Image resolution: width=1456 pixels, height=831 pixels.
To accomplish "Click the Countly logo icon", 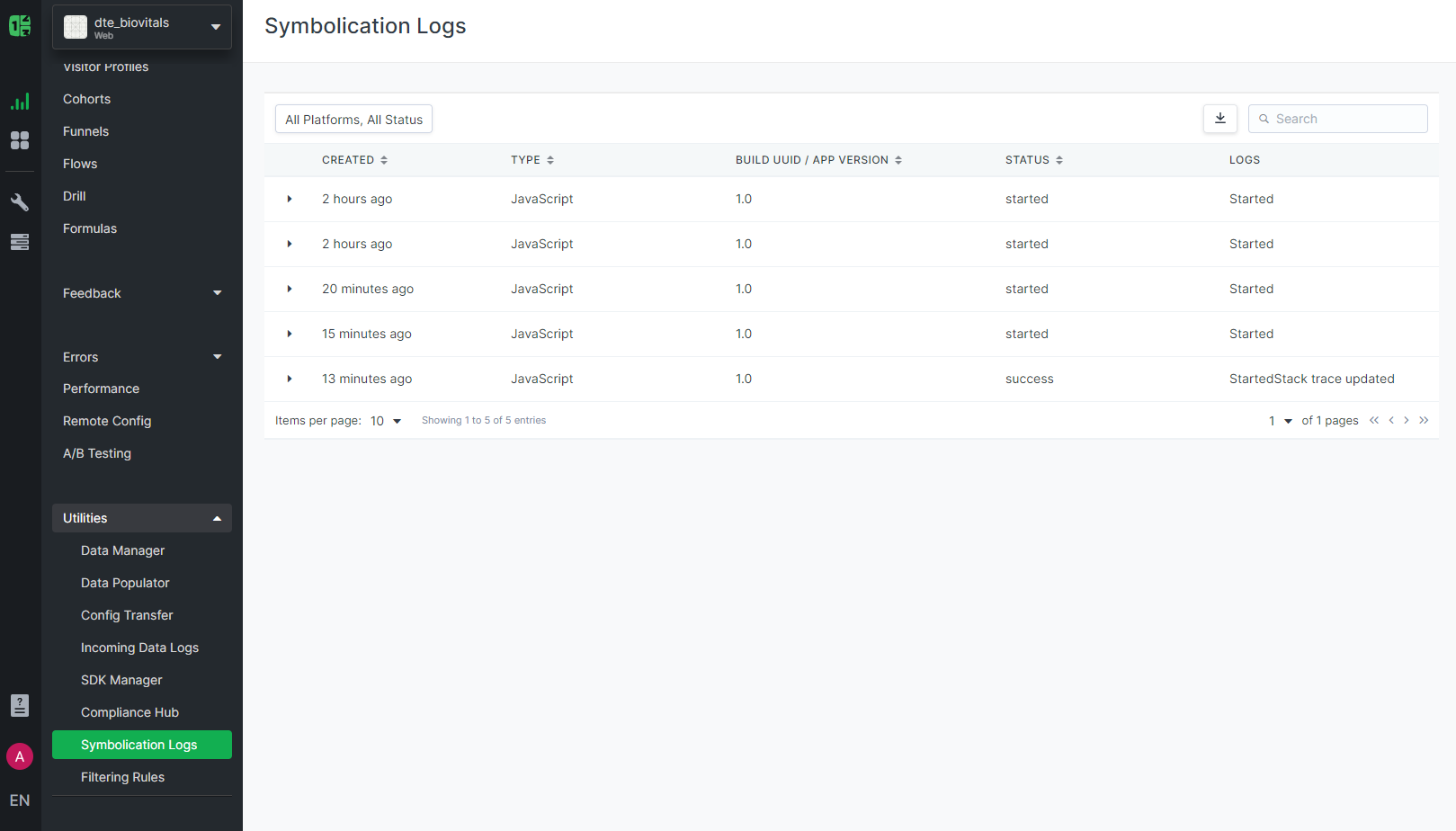I will 20,26.
